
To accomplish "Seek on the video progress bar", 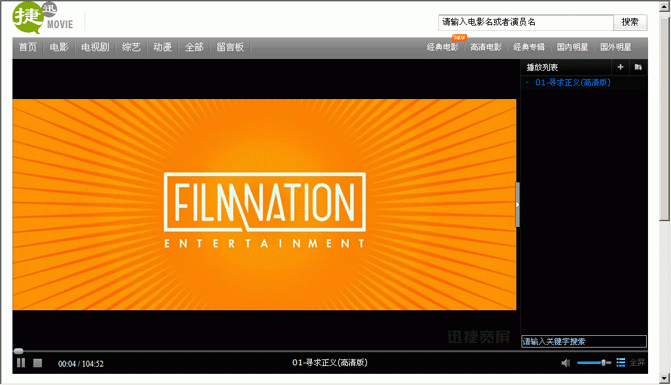I will [x=266, y=351].
